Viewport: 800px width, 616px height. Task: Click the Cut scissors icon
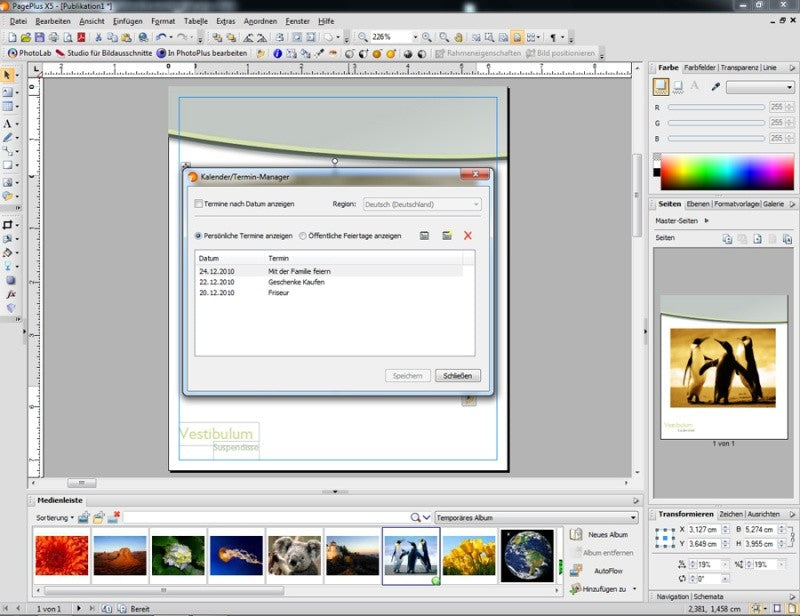(98, 37)
